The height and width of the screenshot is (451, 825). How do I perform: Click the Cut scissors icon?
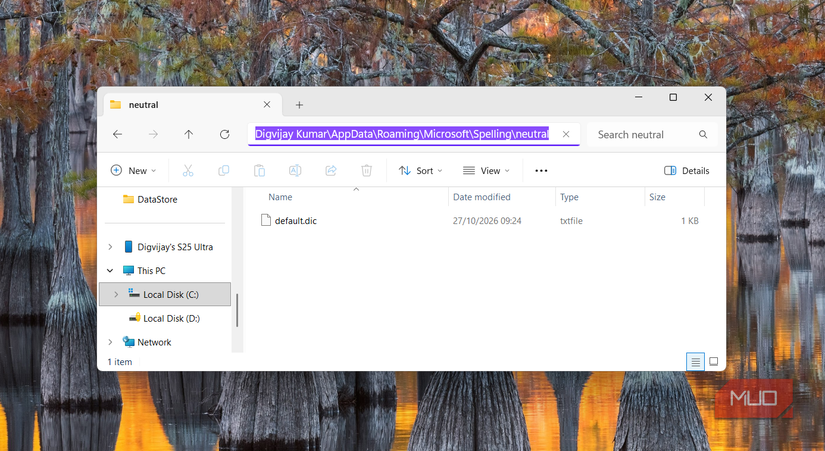tap(188, 171)
